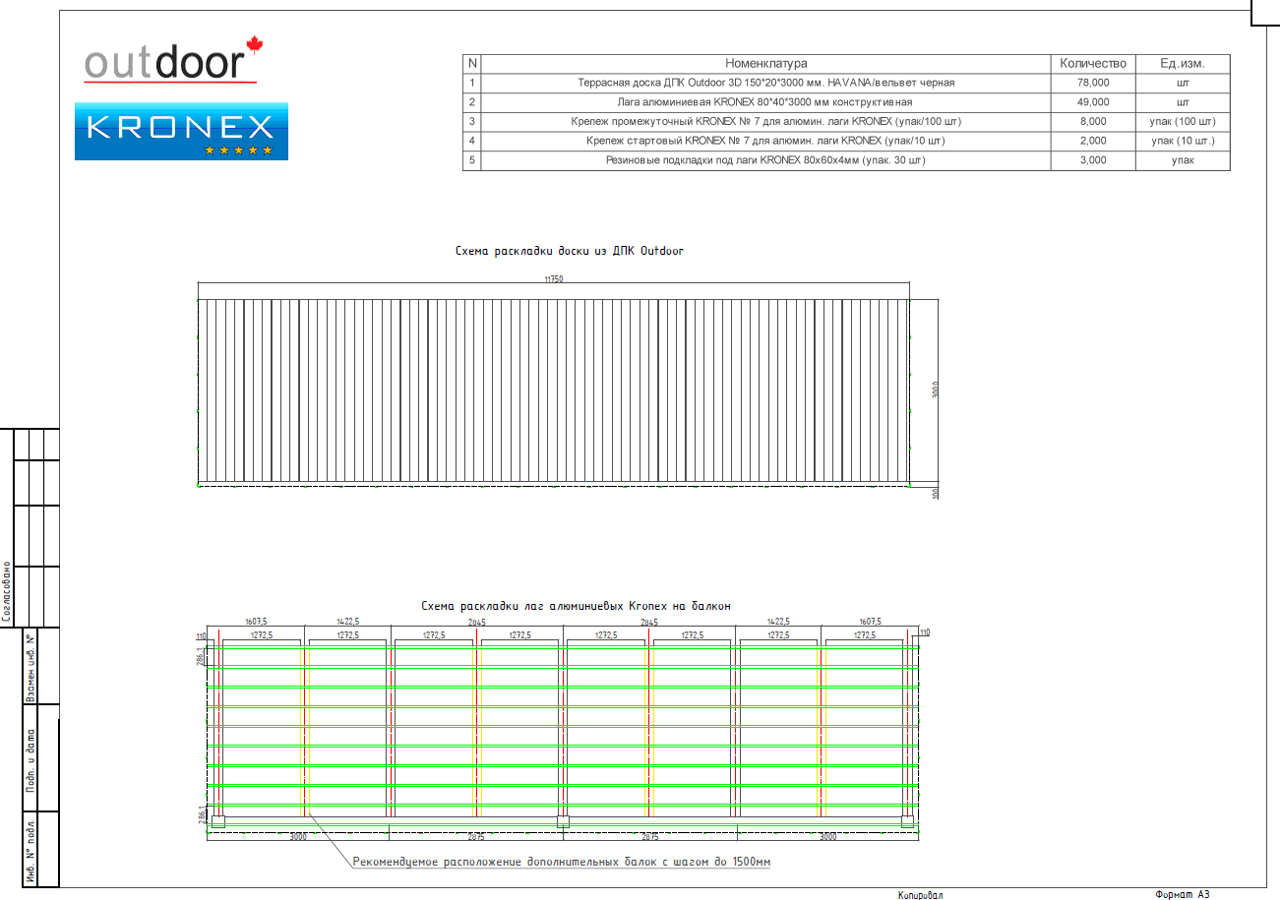Select the Количество column header
This screenshot has width=1280, height=900.
[x=1093, y=64]
